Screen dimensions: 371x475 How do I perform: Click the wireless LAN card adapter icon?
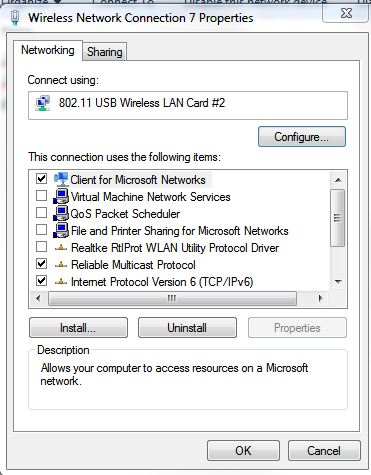click(x=43, y=103)
